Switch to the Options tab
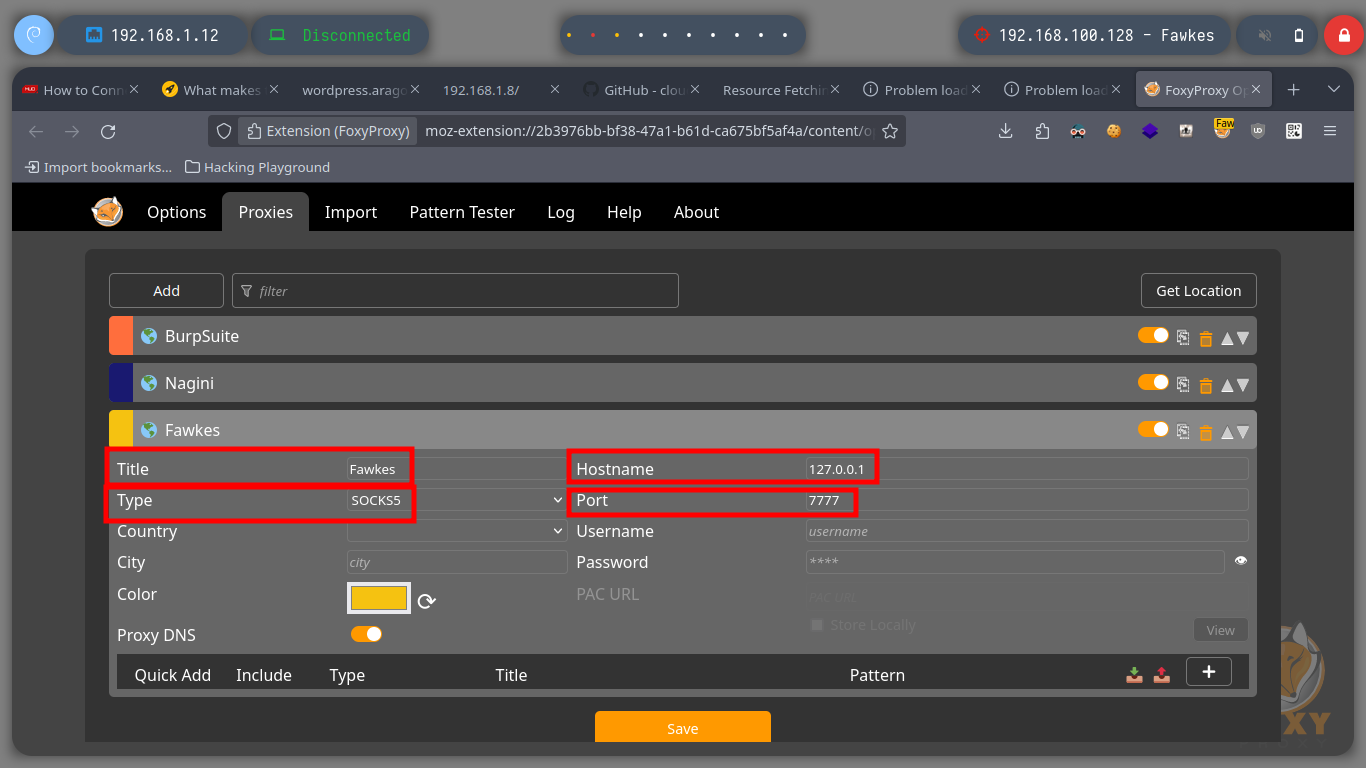The height and width of the screenshot is (768, 1366). click(176, 212)
